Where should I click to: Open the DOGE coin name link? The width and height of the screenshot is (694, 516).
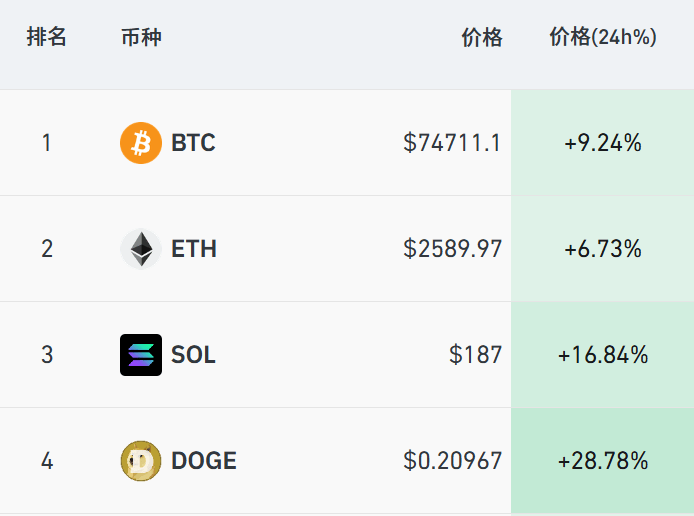click(x=204, y=461)
